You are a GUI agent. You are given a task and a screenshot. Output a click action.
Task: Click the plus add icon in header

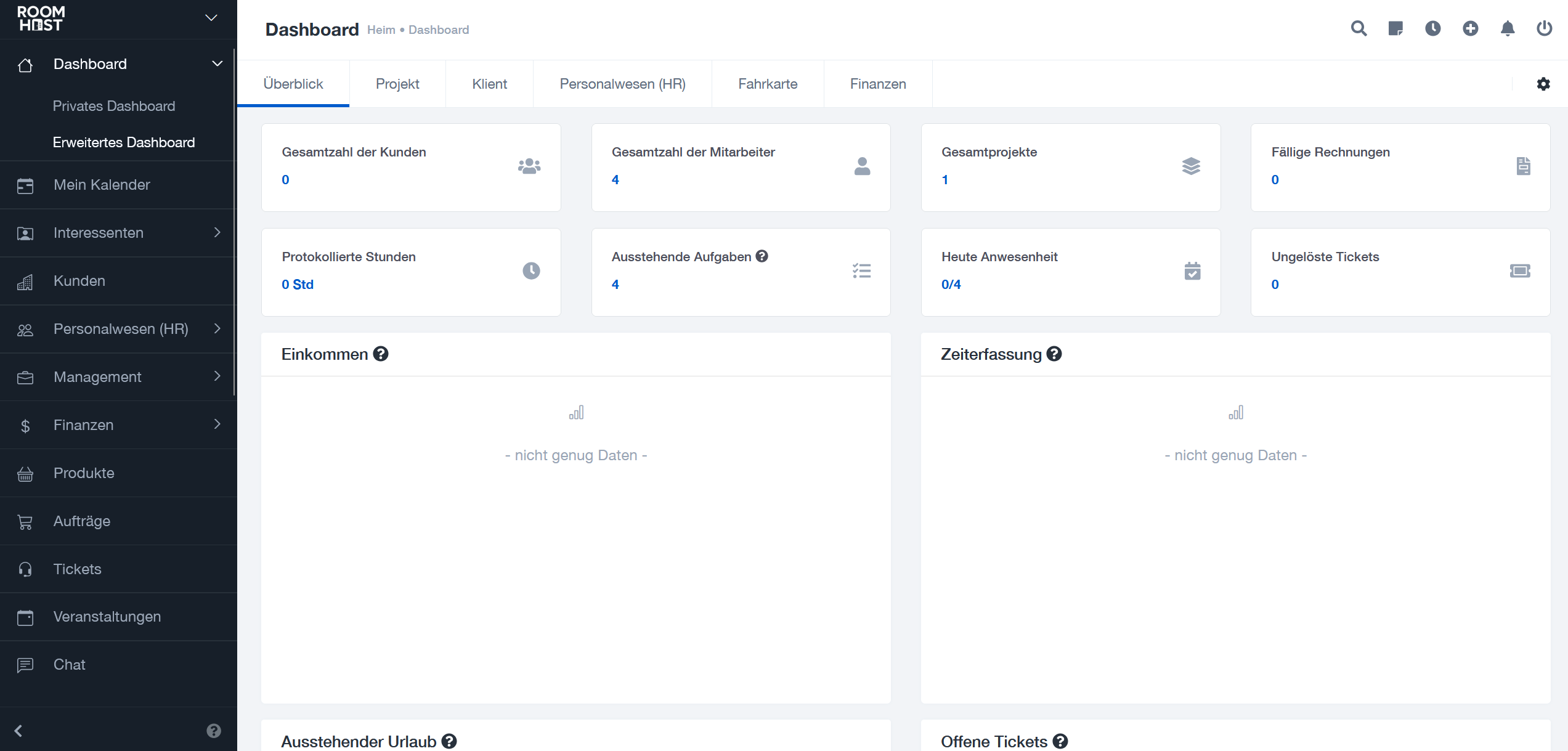tap(1471, 29)
